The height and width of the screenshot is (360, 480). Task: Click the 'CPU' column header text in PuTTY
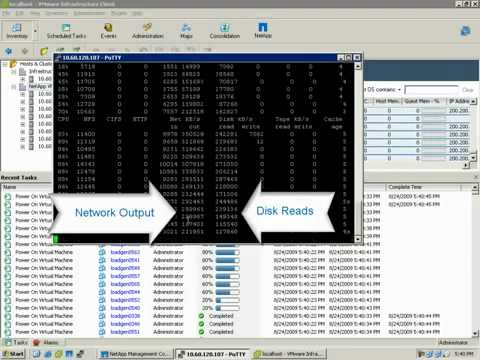pyautogui.click(x=63, y=119)
